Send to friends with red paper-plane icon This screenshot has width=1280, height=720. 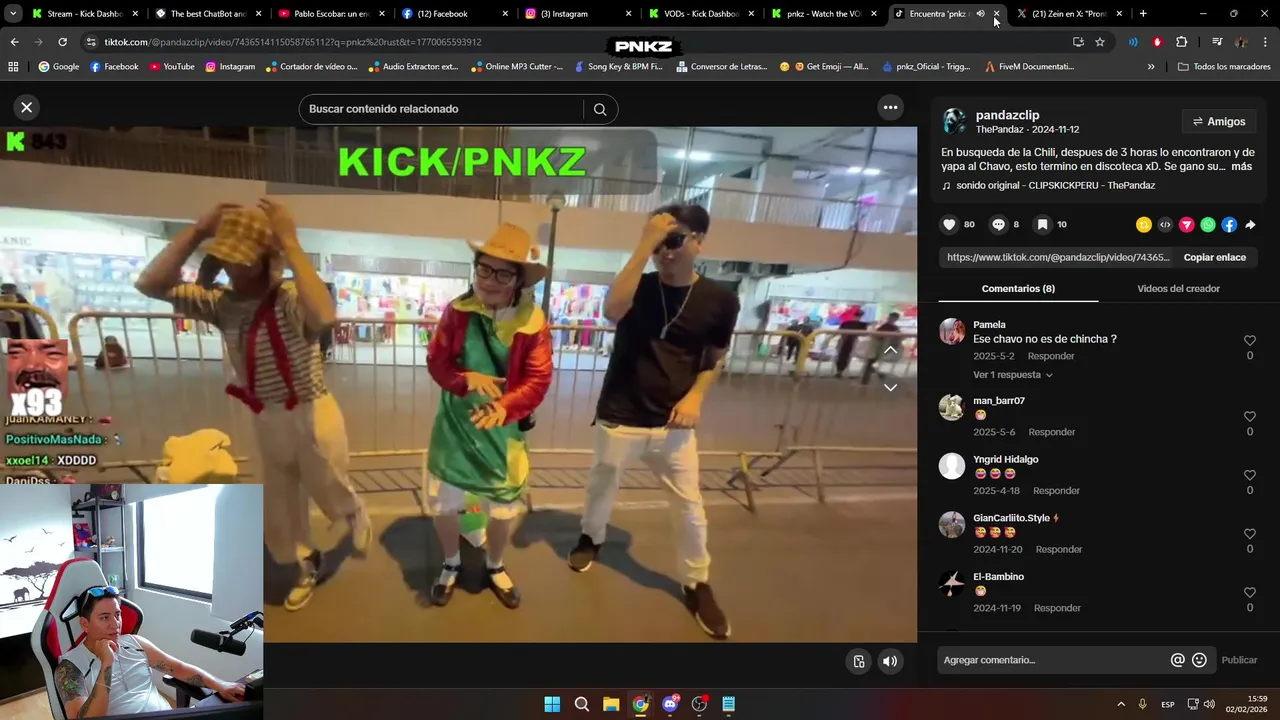pos(1187,225)
